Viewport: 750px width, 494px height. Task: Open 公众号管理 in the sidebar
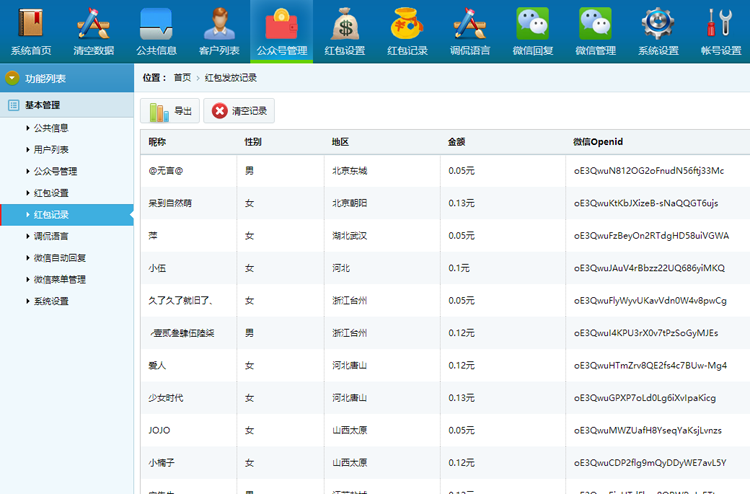tap(55, 171)
